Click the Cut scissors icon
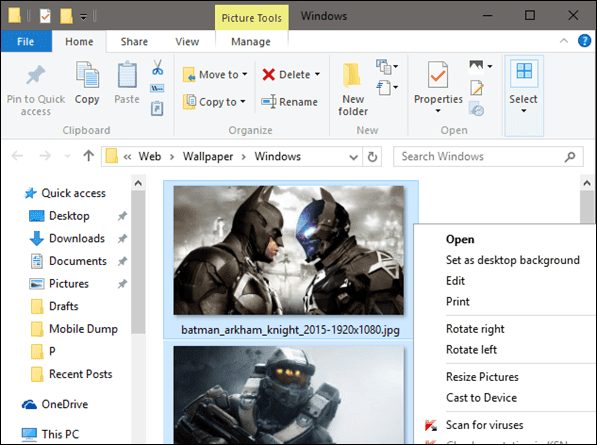The image size is (597, 445). pos(157,67)
